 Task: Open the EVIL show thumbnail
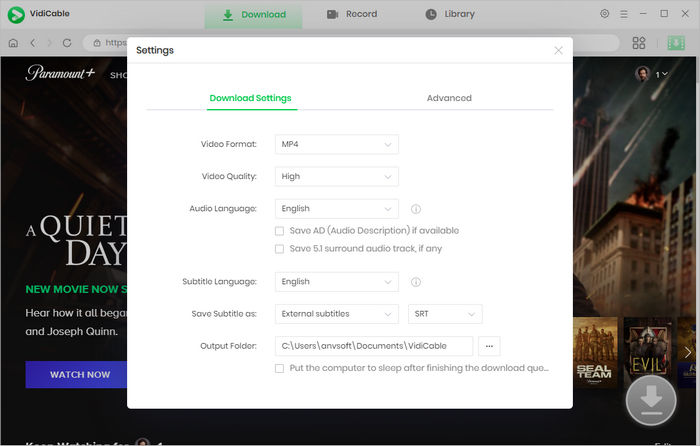647,352
